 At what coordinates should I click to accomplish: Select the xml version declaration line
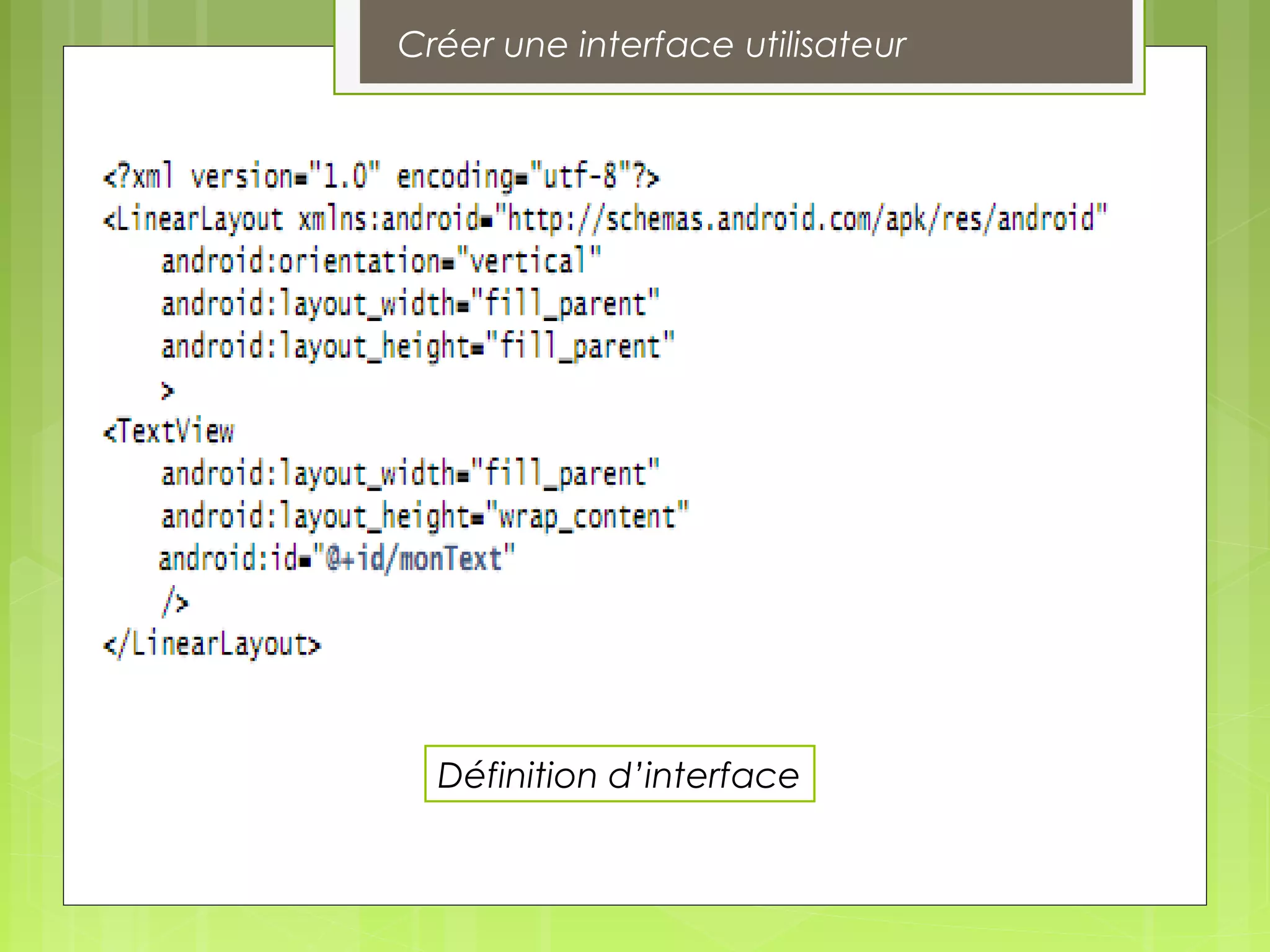(381, 177)
